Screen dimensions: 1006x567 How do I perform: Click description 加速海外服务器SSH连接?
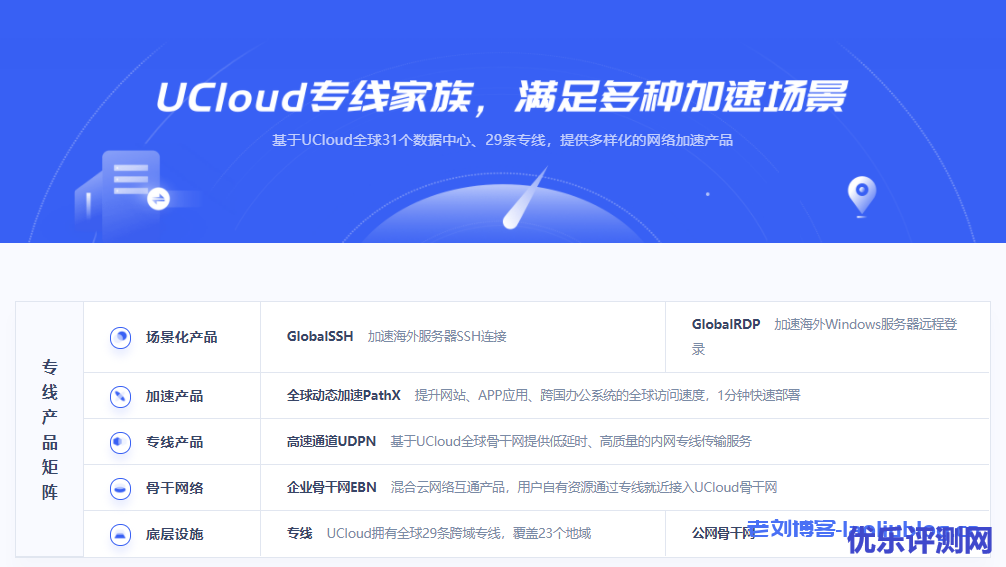tap(437, 337)
